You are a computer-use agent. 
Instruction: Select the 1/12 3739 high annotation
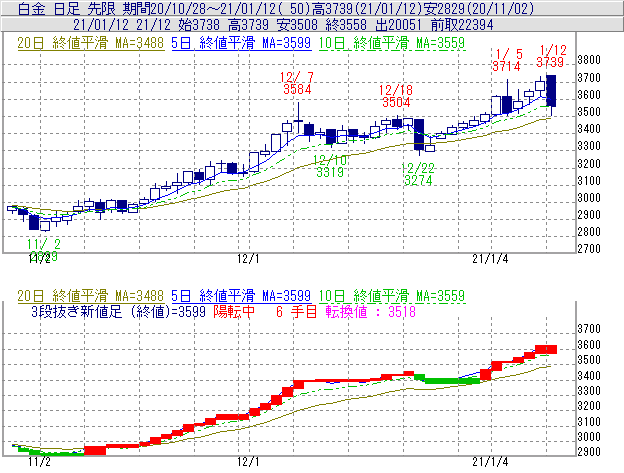[551, 56]
